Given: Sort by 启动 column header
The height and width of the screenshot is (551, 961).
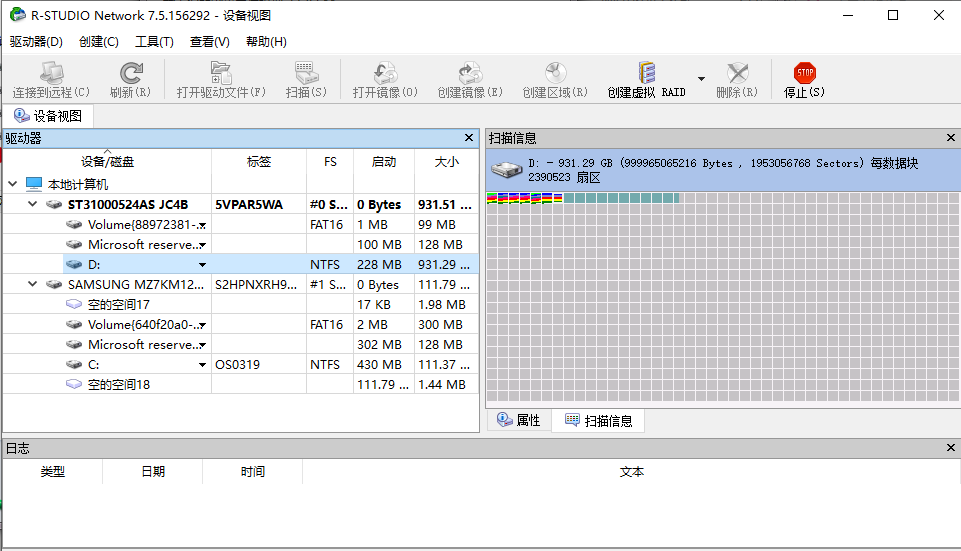Looking at the screenshot, I should click(x=384, y=162).
